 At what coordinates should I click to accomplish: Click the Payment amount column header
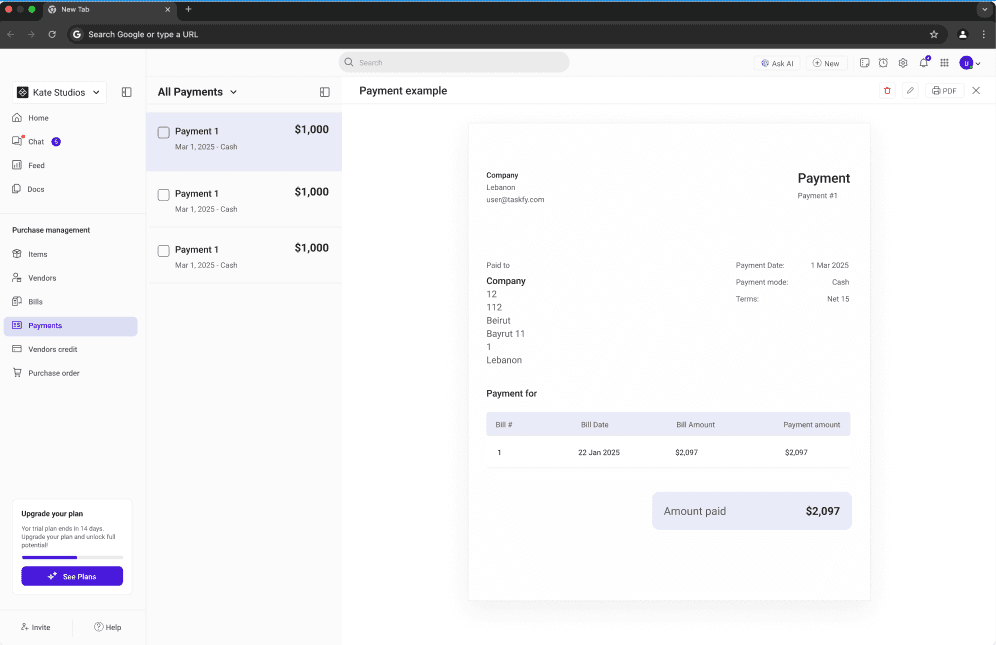811,424
